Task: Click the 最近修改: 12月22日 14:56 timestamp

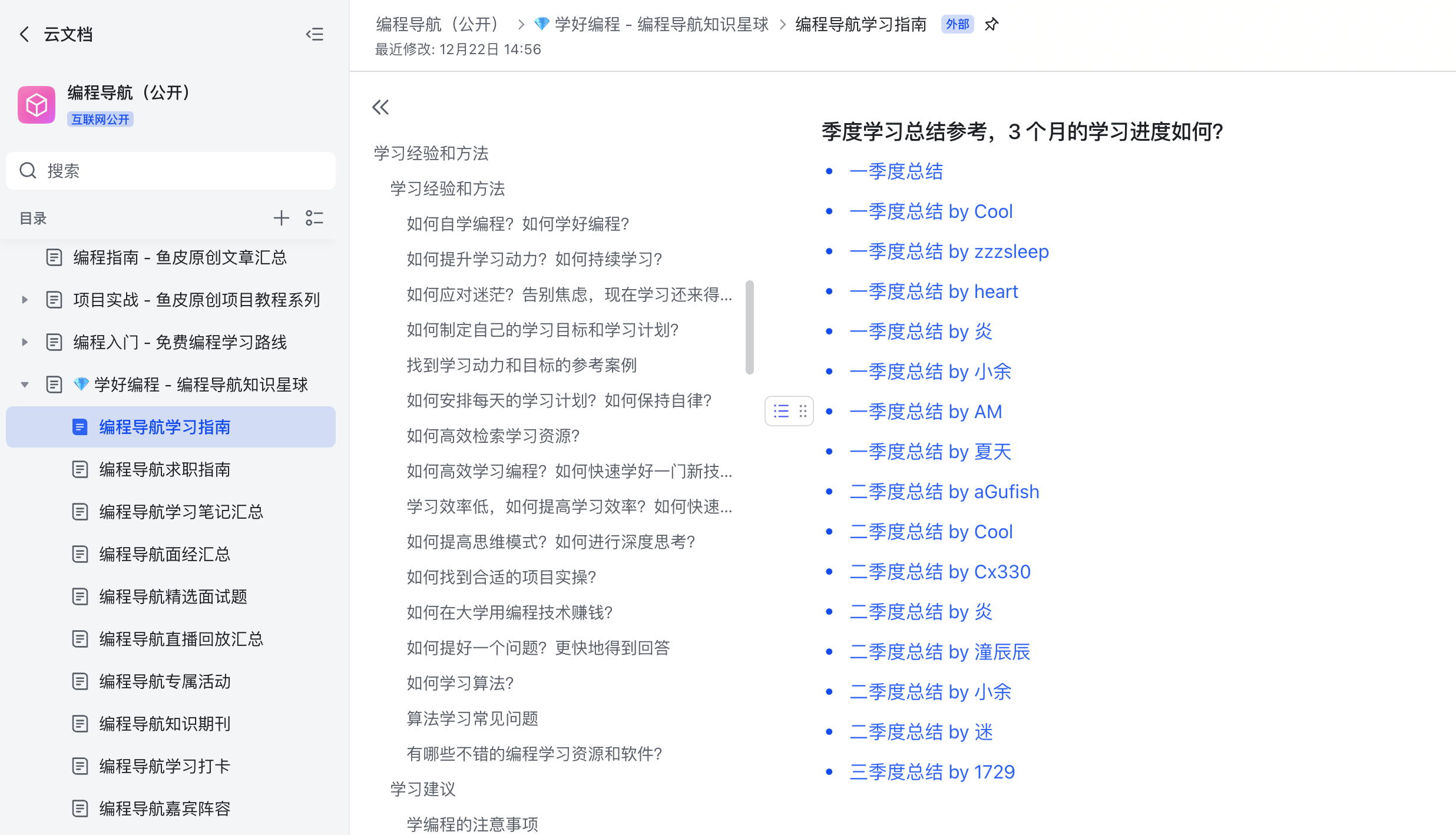Action: (458, 49)
